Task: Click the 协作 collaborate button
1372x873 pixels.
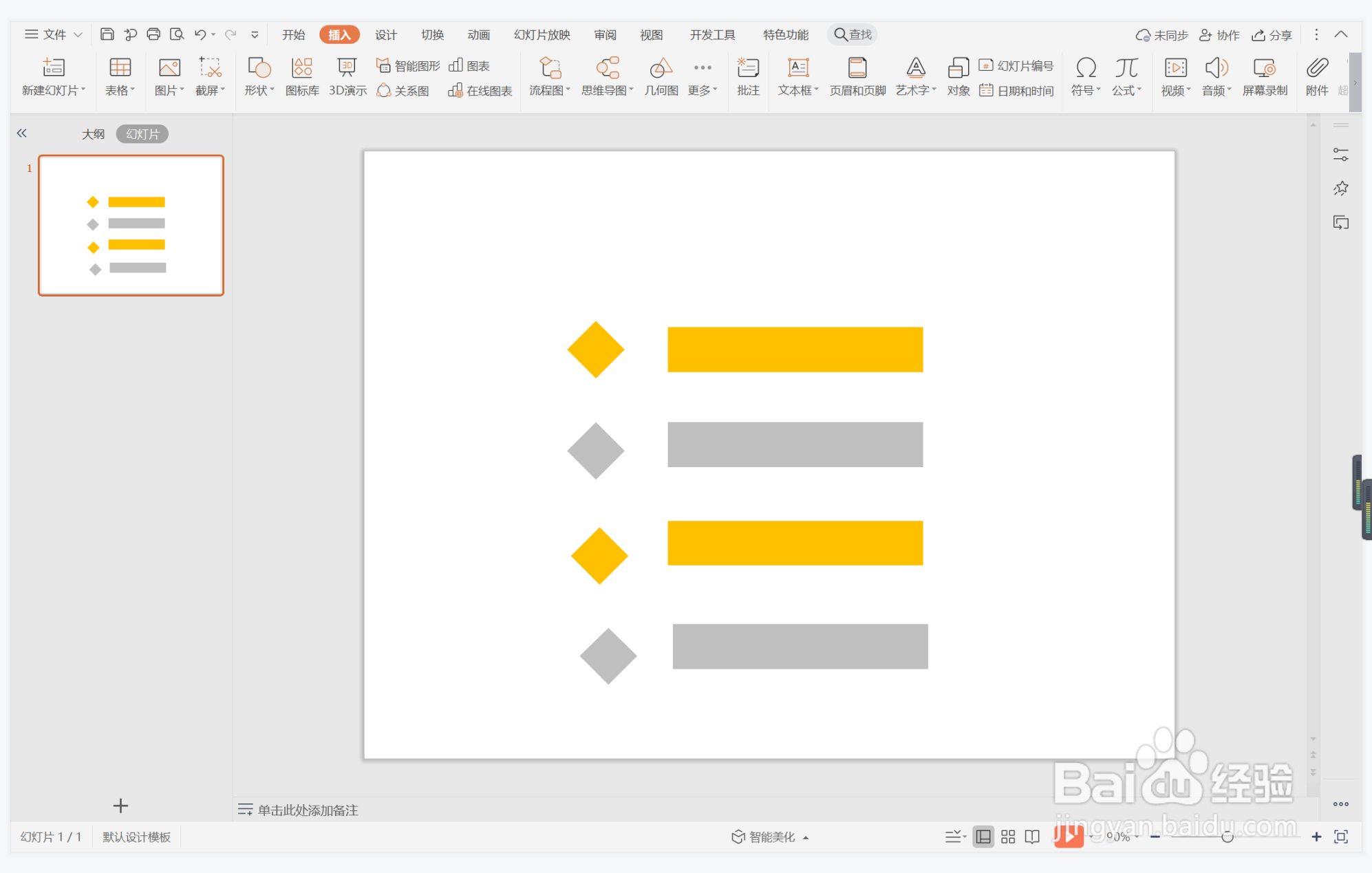Action: pos(1219,34)
